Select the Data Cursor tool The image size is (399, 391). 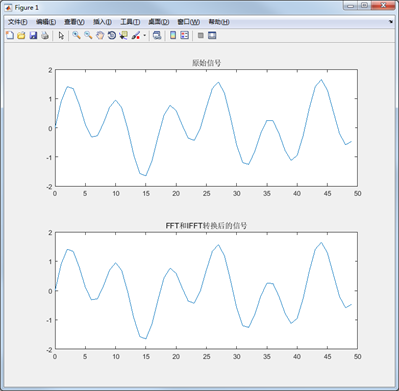(x=123, y=35)
